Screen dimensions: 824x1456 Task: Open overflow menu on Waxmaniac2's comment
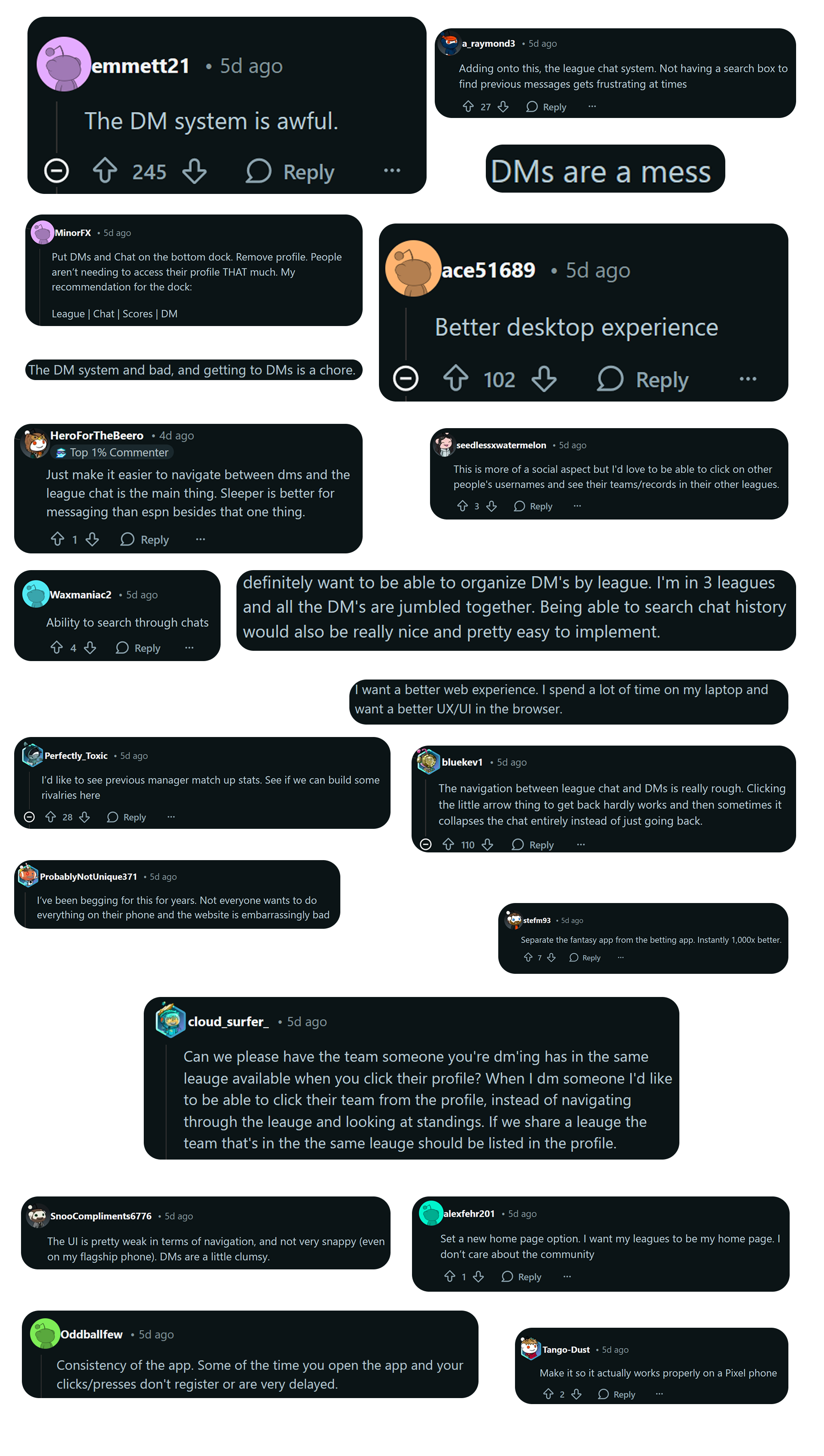(x=188, y=648)
